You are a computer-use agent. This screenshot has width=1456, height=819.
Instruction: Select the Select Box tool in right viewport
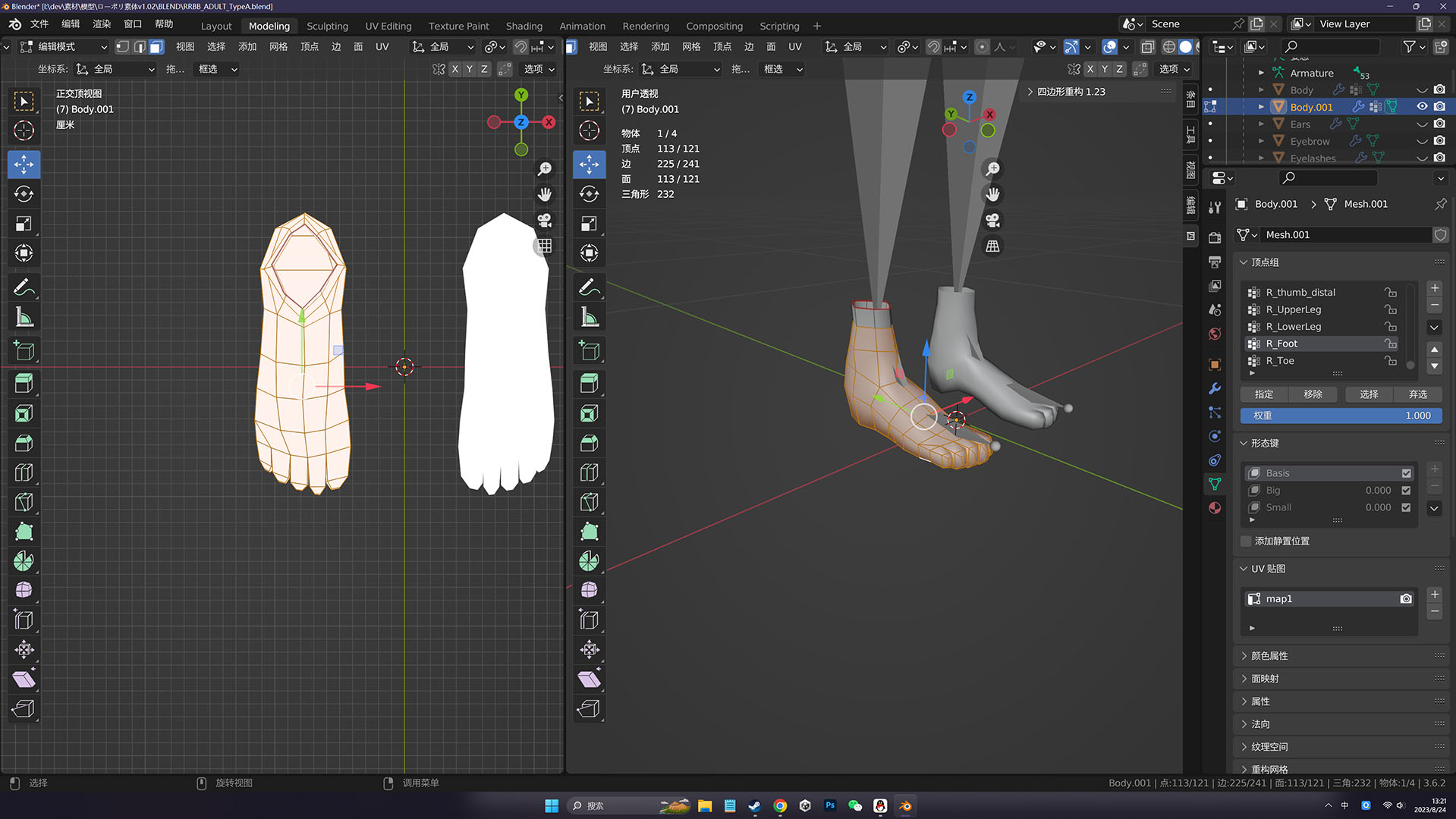[x=590, y=101]
